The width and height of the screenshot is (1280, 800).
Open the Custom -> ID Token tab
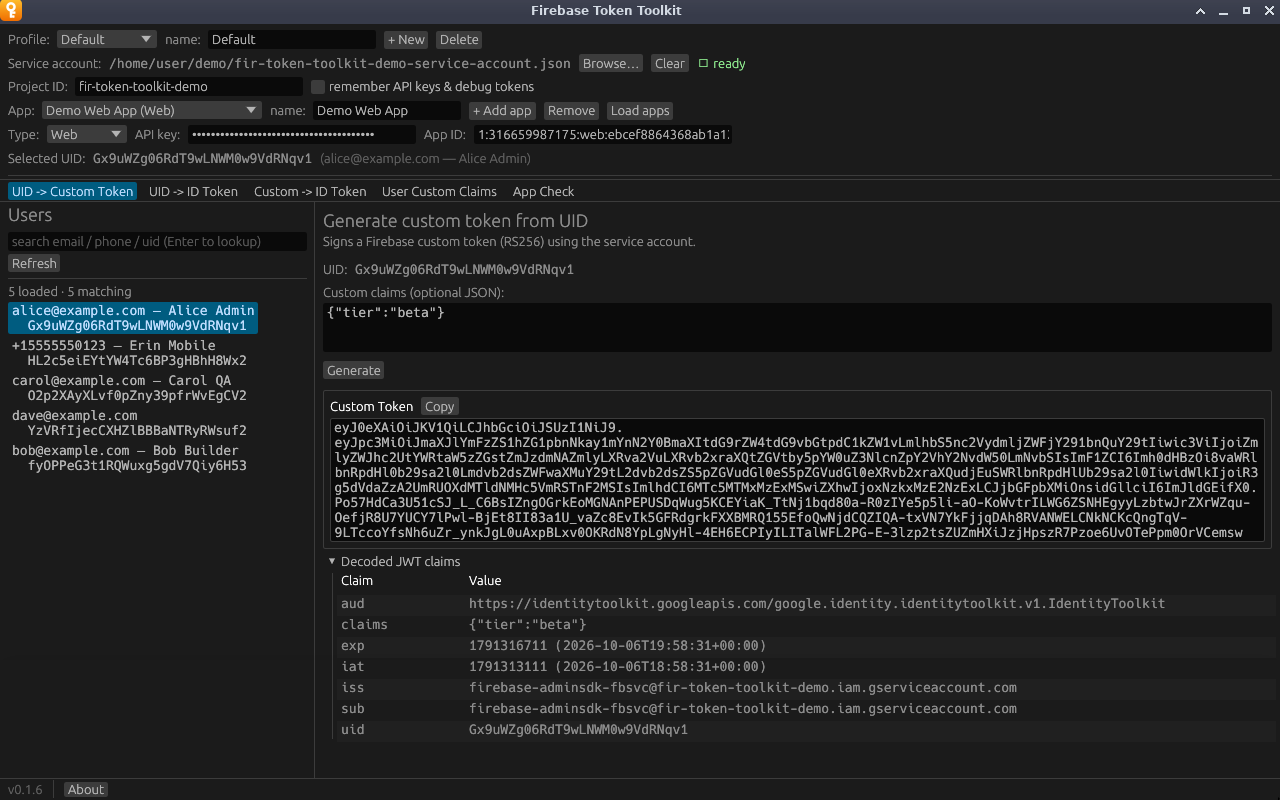click(x=310, y=191)
